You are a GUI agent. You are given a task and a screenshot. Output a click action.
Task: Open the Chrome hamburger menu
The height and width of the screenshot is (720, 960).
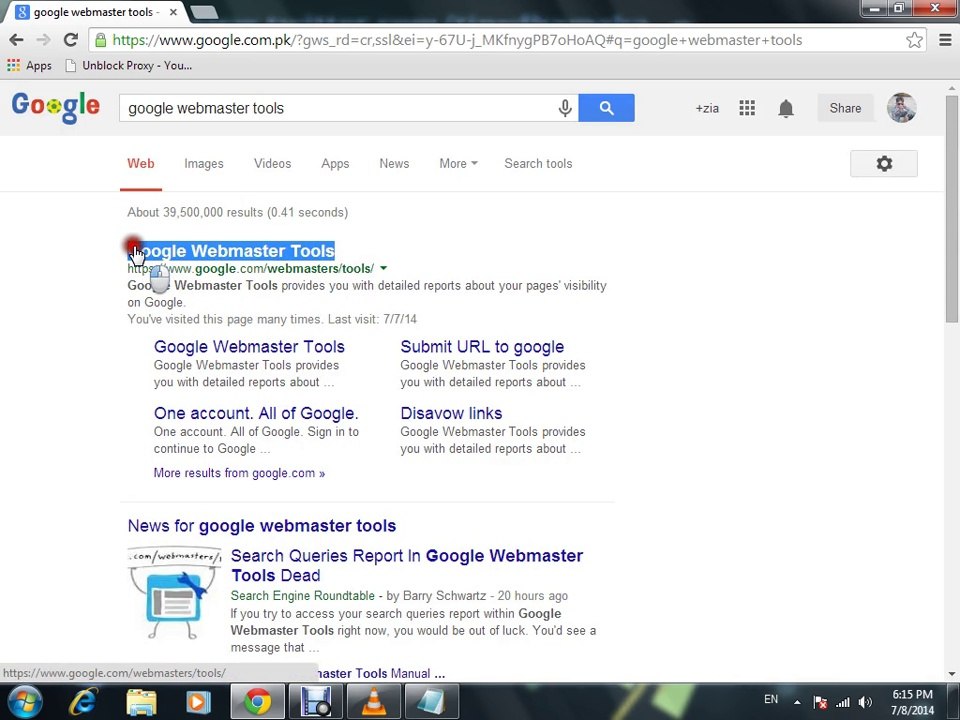pyautogui.click(x=945, y=40)
